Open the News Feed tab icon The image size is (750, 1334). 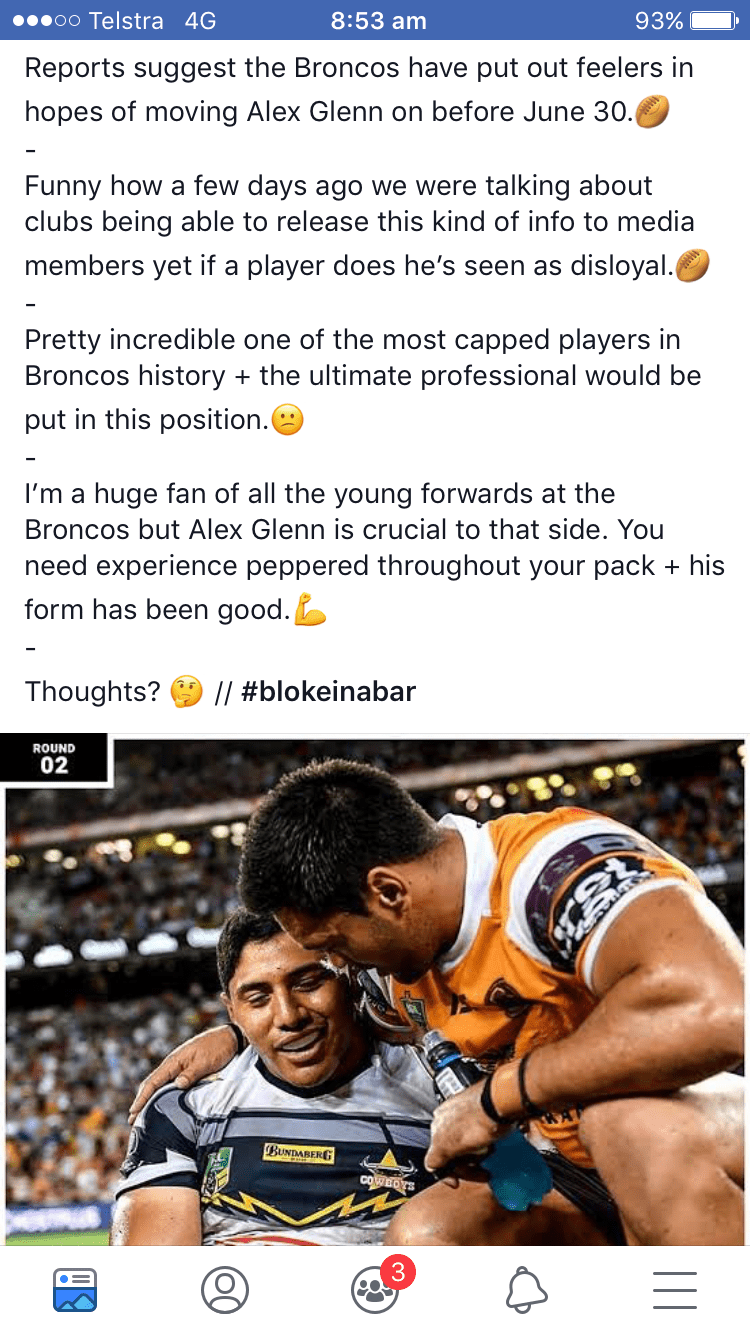click(75, 1290)
